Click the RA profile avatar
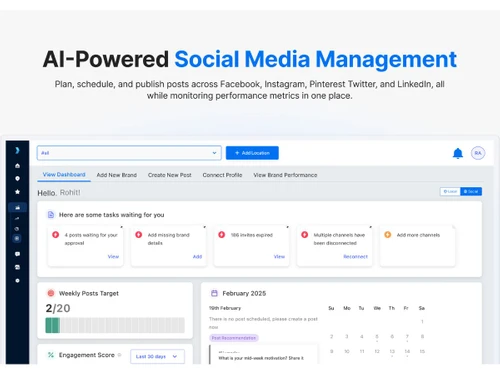 pyautogui.click(x=478, y=153)
